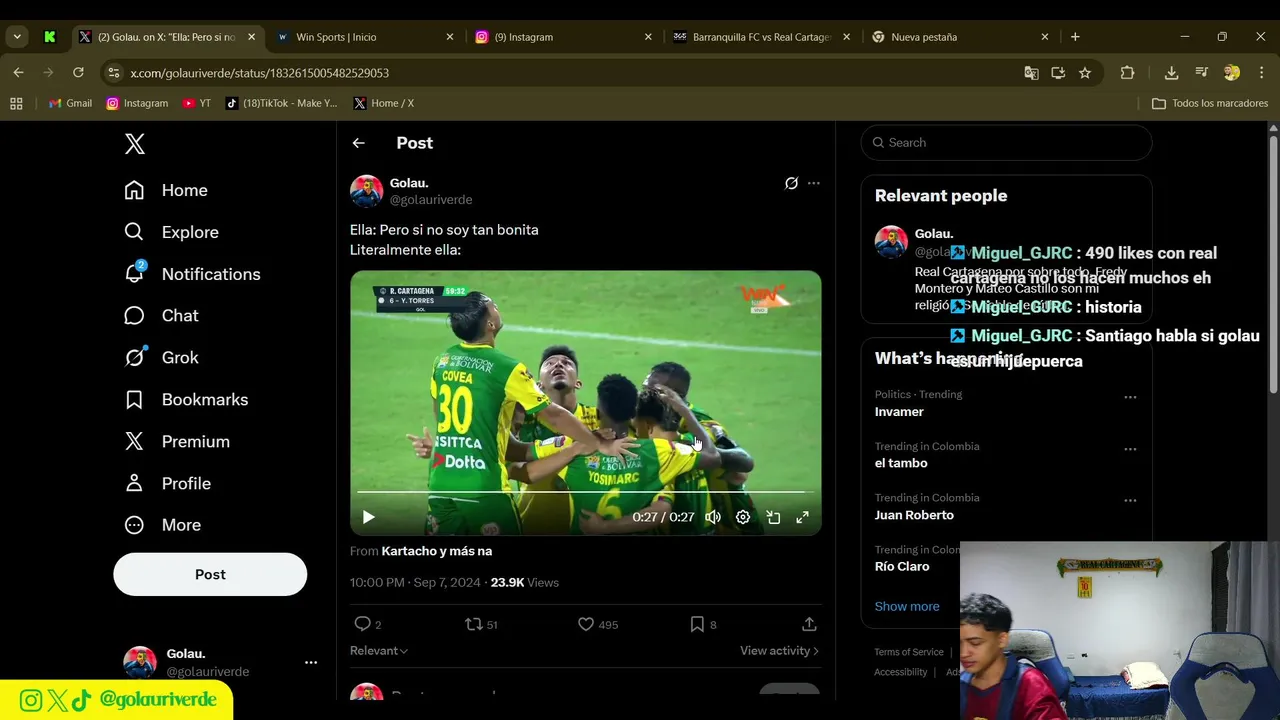1280x720 pixels.
Task: Open the Relevant replies dropdown
Action: 379,651
